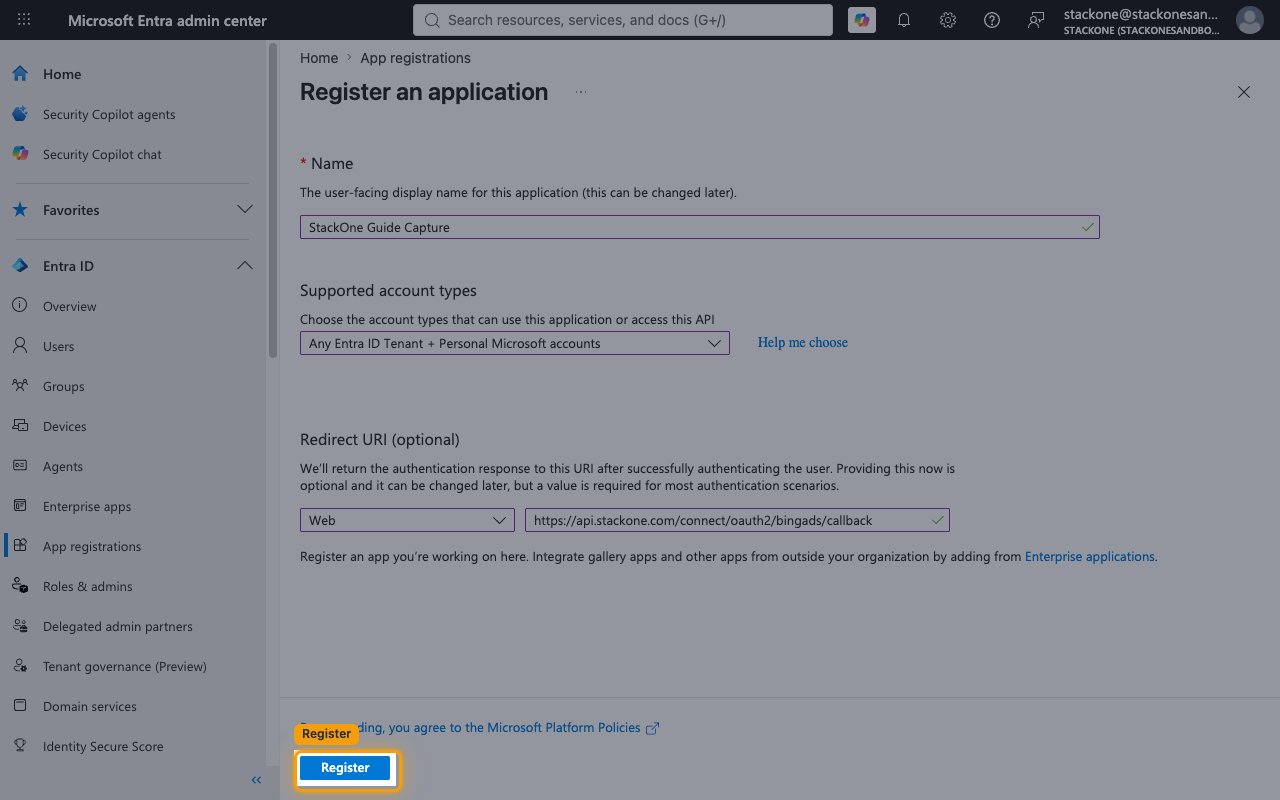This screenshot has height=800, width=1280.
Task: Open Copilot from the top bar
Action: [861, 20]
